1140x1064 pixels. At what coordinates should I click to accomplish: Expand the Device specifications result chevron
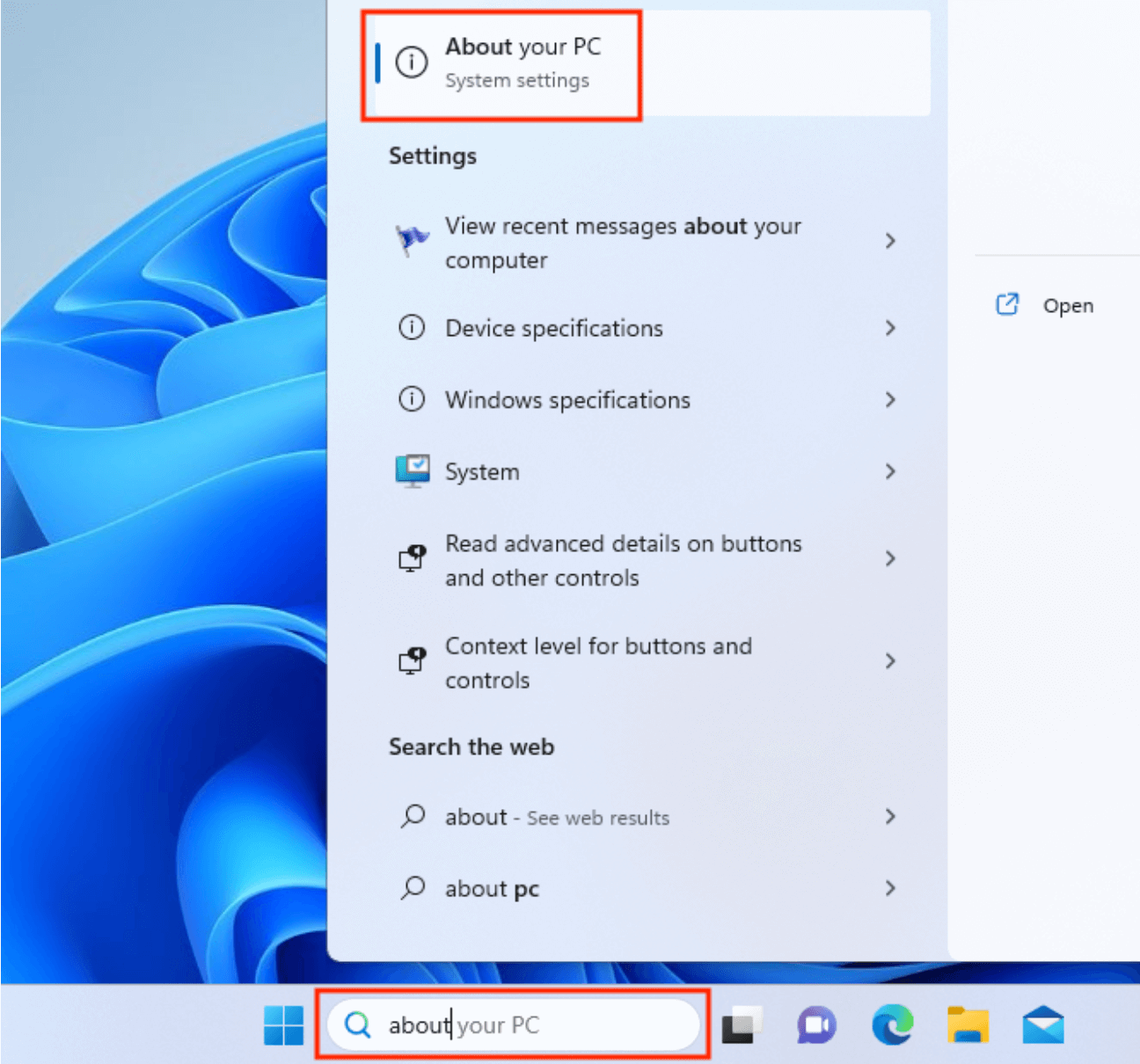891,328
